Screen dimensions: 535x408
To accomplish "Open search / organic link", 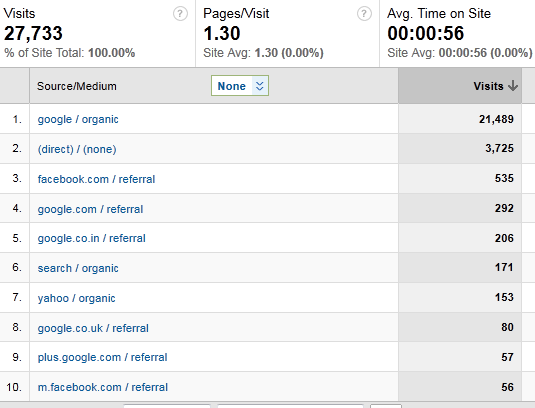I will [x=78, y=268].
